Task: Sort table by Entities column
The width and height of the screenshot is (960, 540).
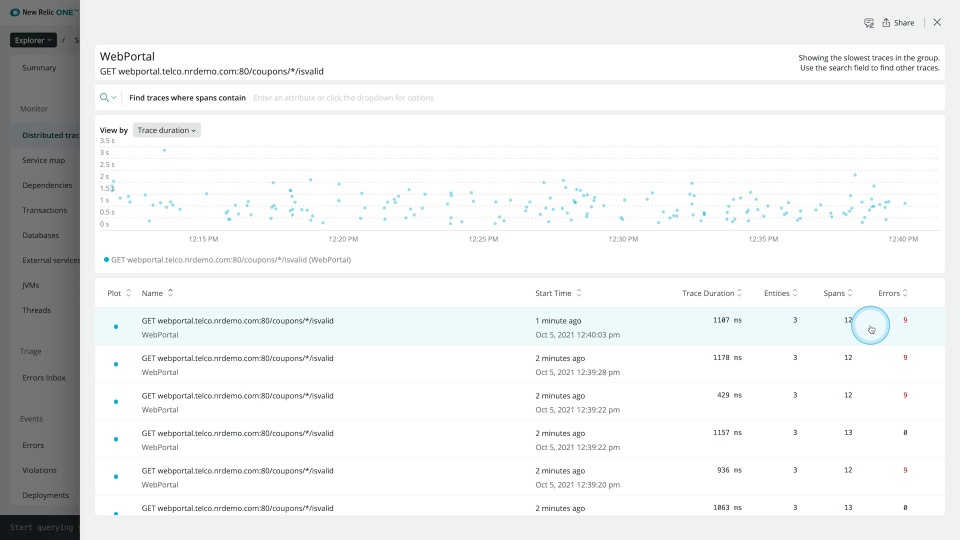Action: (781, 293)
